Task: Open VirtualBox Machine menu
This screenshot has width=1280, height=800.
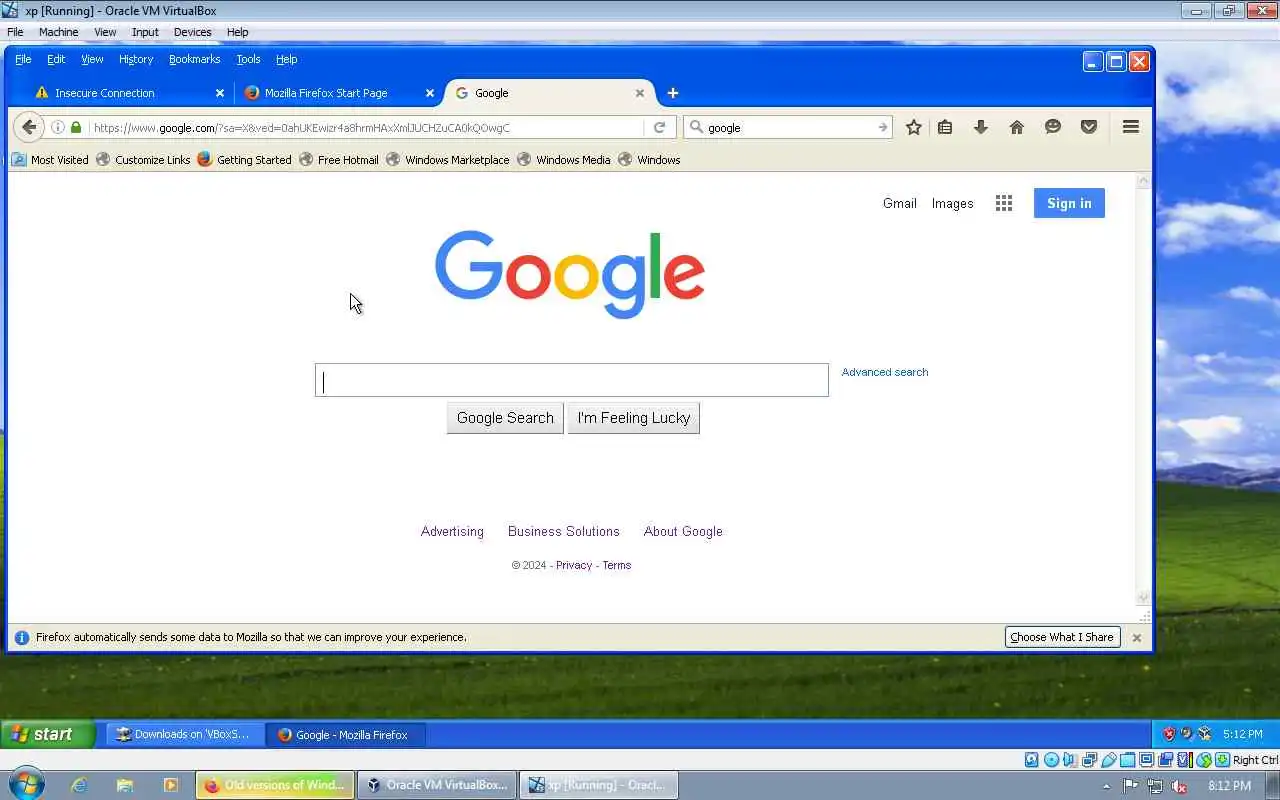Action: click(58, 32)
